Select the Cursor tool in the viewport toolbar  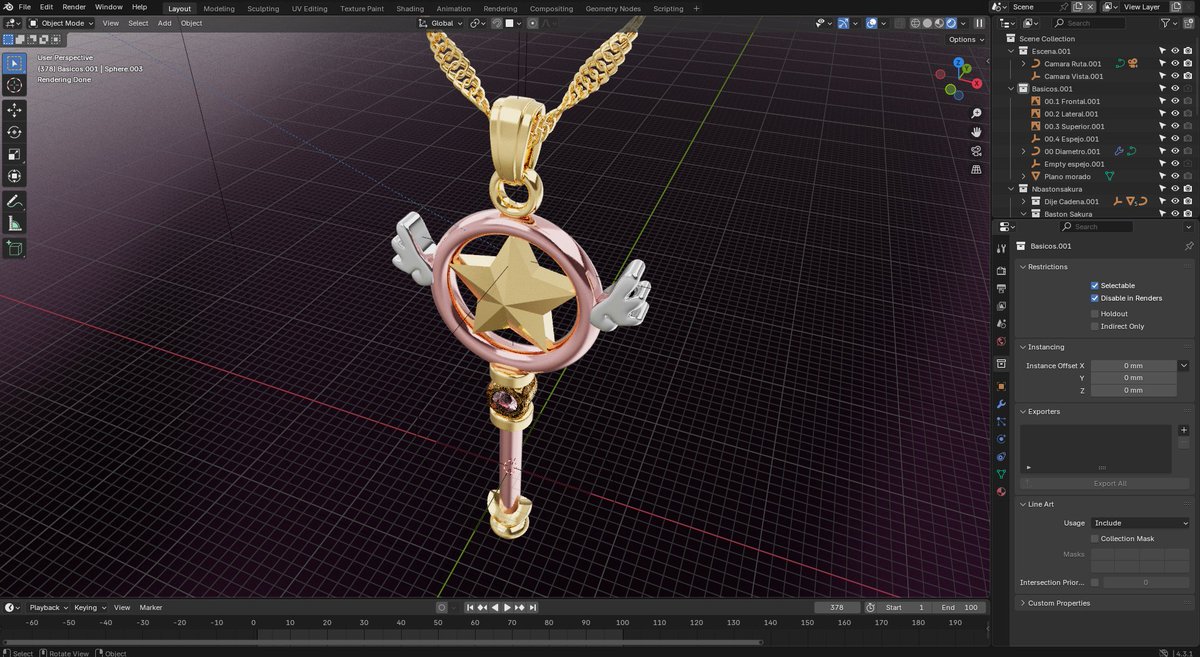(15, 86)
